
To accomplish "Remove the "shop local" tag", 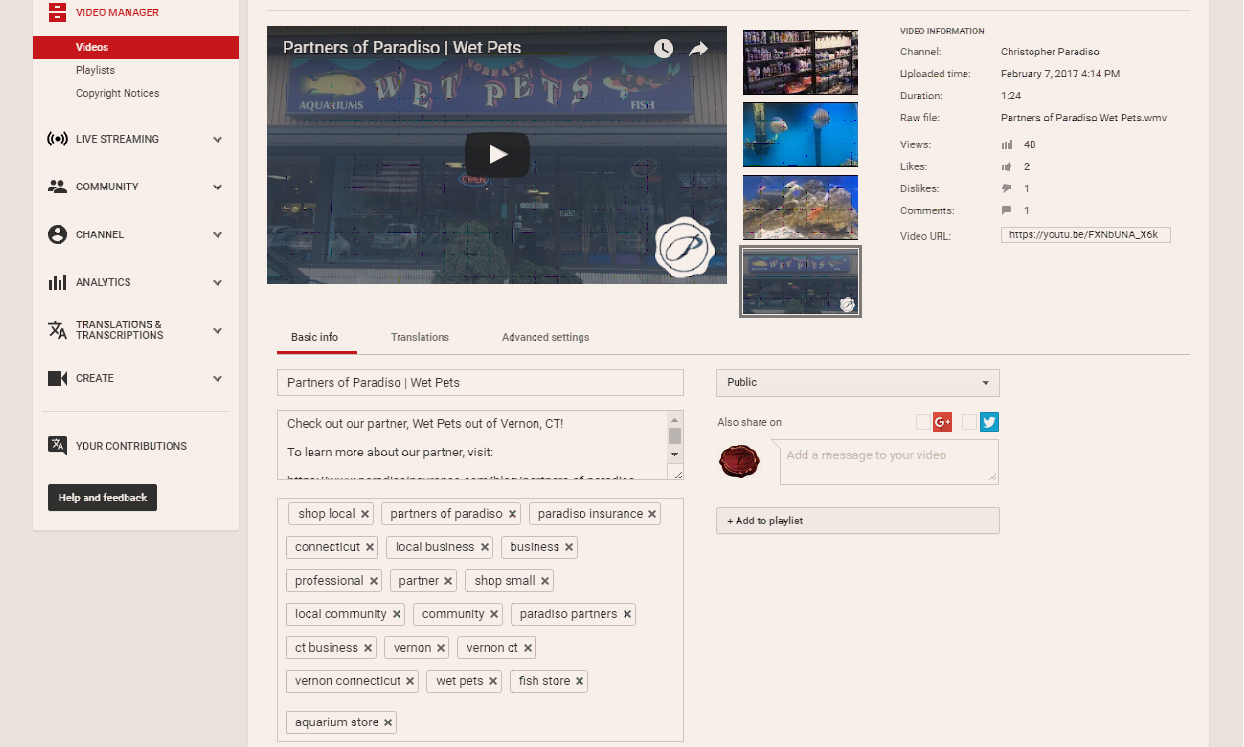I will [x=365, y=514].
